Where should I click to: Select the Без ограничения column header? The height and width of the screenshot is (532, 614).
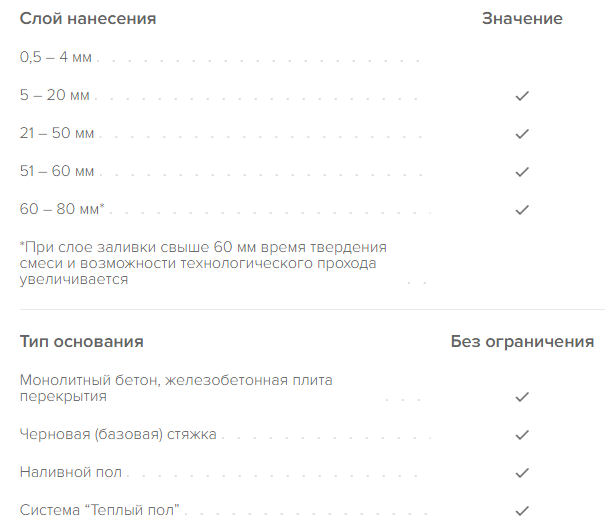click(522, 342)
